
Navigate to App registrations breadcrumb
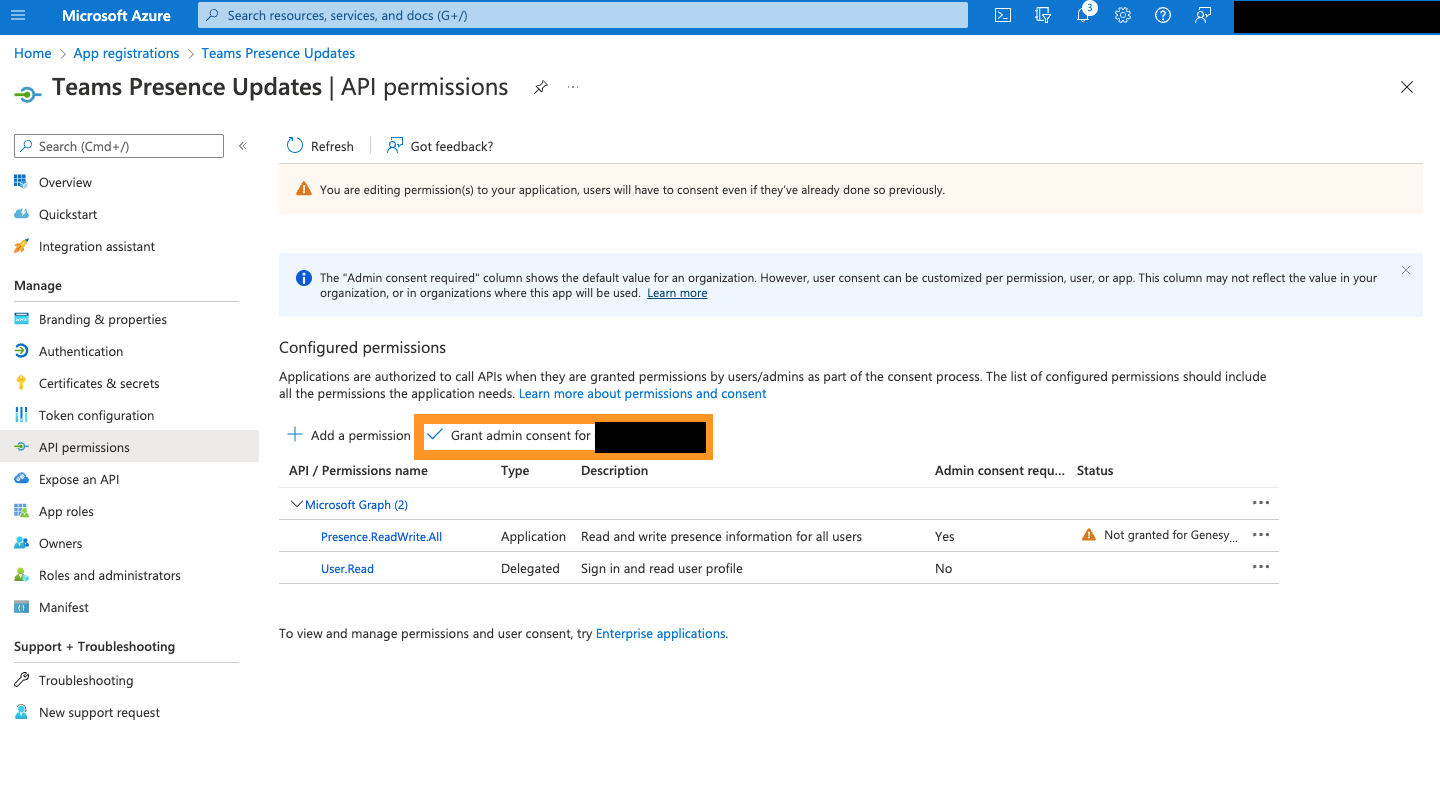126,52
